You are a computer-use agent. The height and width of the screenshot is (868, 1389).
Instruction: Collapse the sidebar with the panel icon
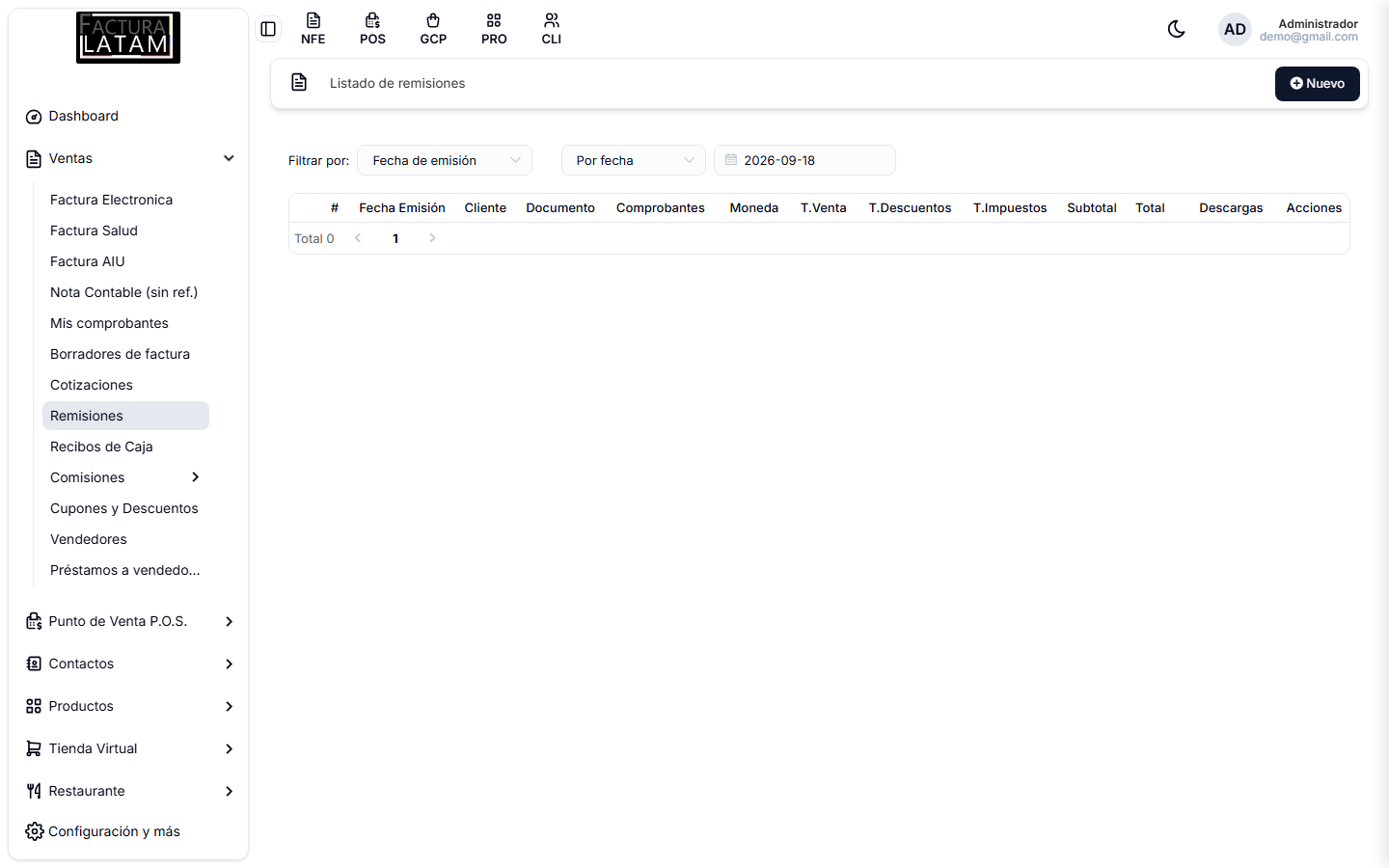point(268,29)
